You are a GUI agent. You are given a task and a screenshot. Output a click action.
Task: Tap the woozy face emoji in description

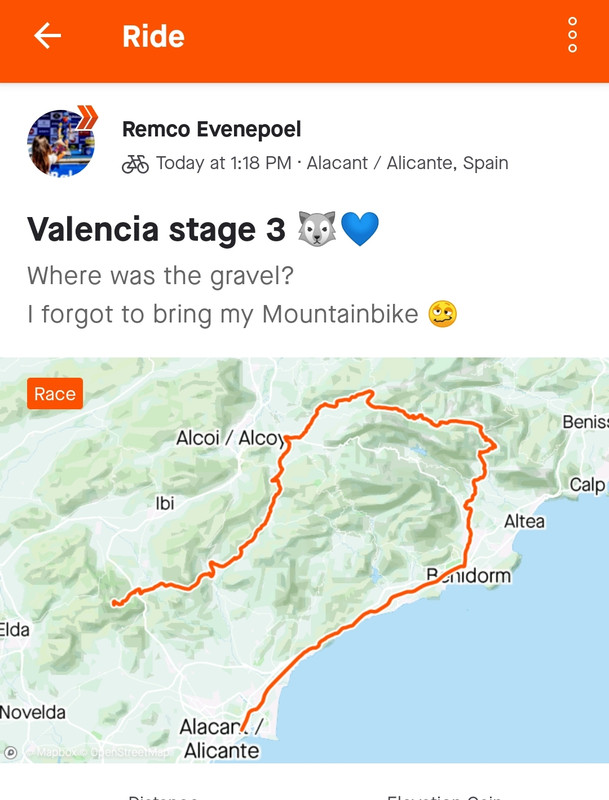442,314
